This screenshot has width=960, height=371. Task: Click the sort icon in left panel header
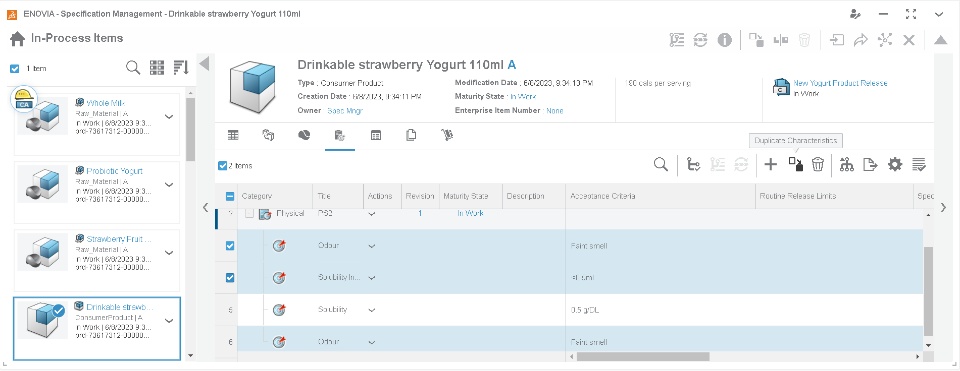181,67
